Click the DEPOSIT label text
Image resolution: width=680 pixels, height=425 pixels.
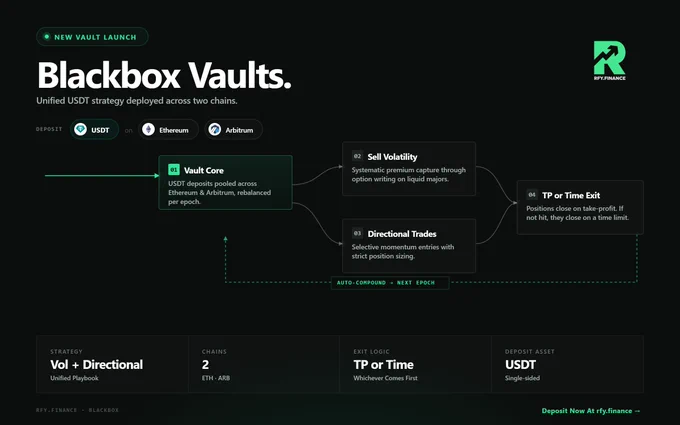[x=49, y=129]
